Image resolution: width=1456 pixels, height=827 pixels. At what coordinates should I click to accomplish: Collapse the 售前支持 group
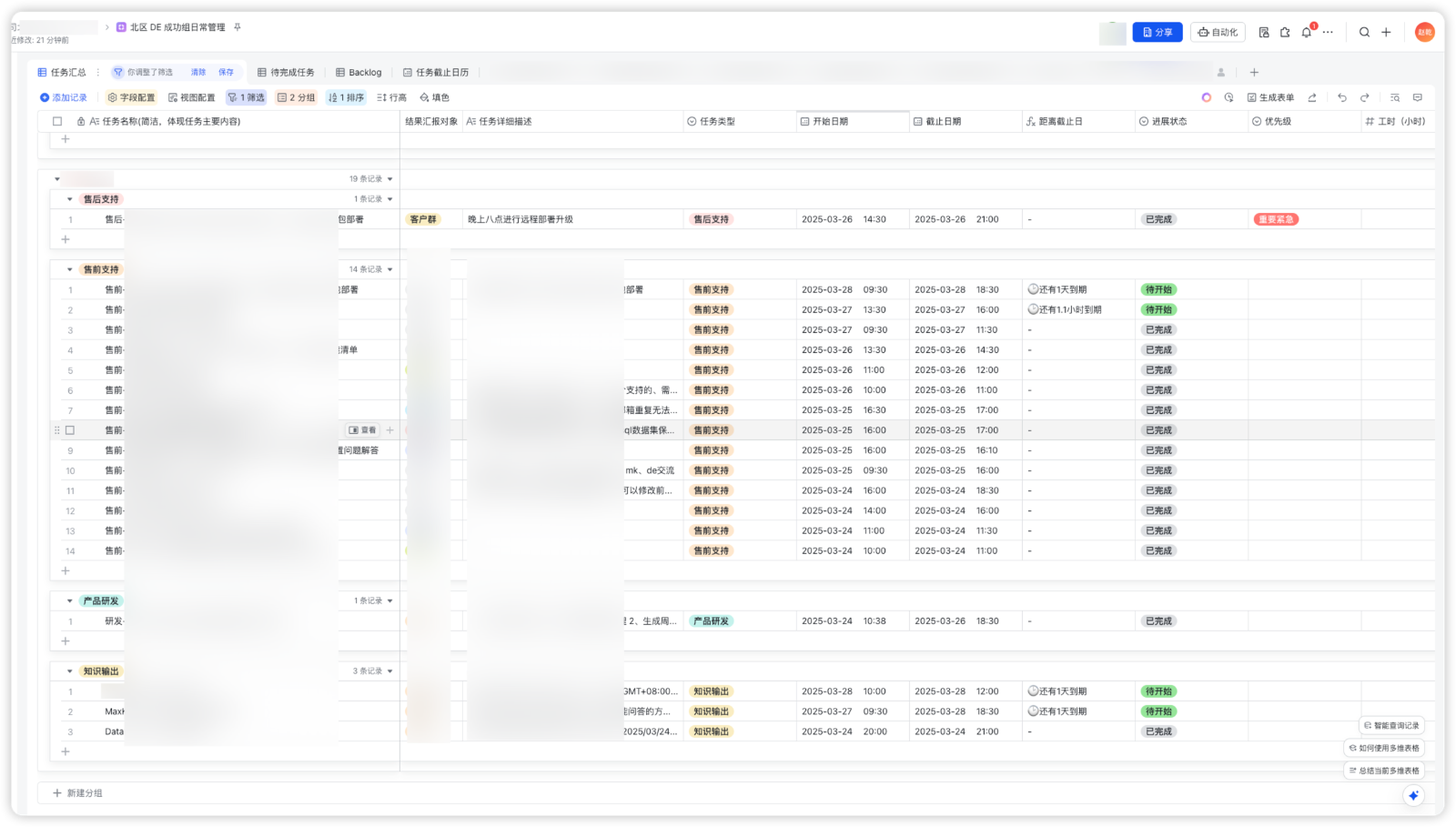(x=70, y=269)
